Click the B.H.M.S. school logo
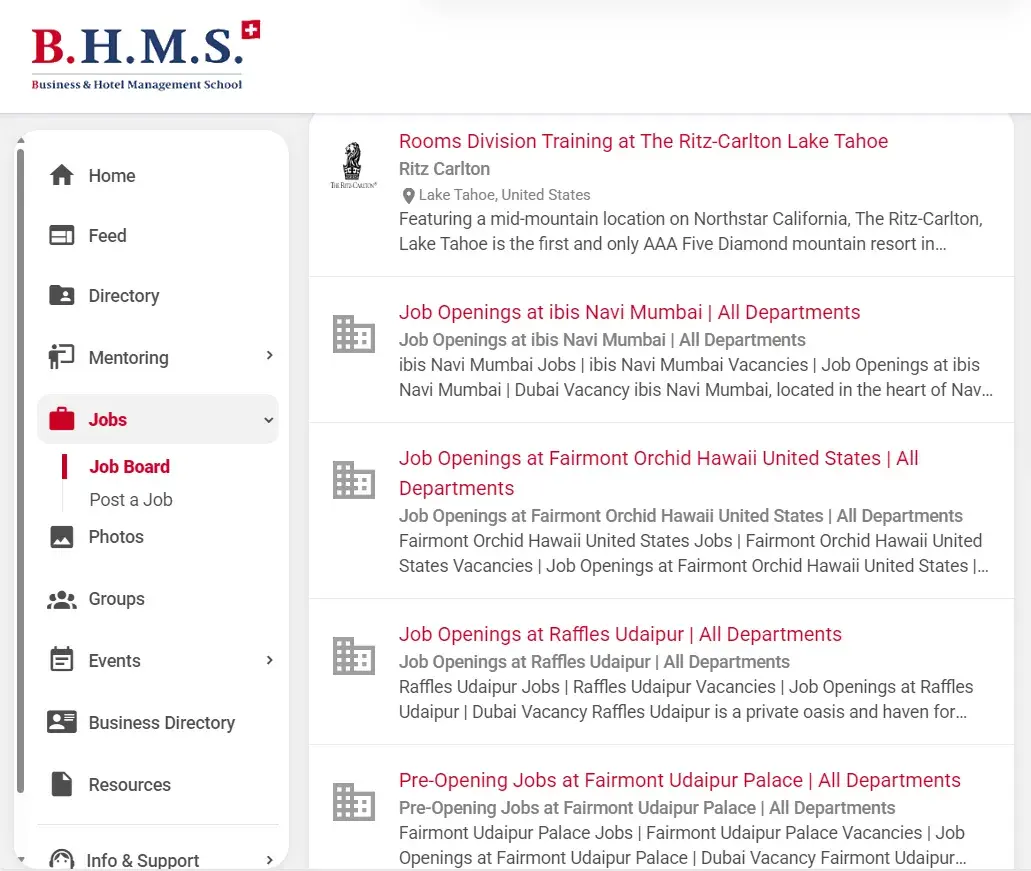 (x=145, y=56)
